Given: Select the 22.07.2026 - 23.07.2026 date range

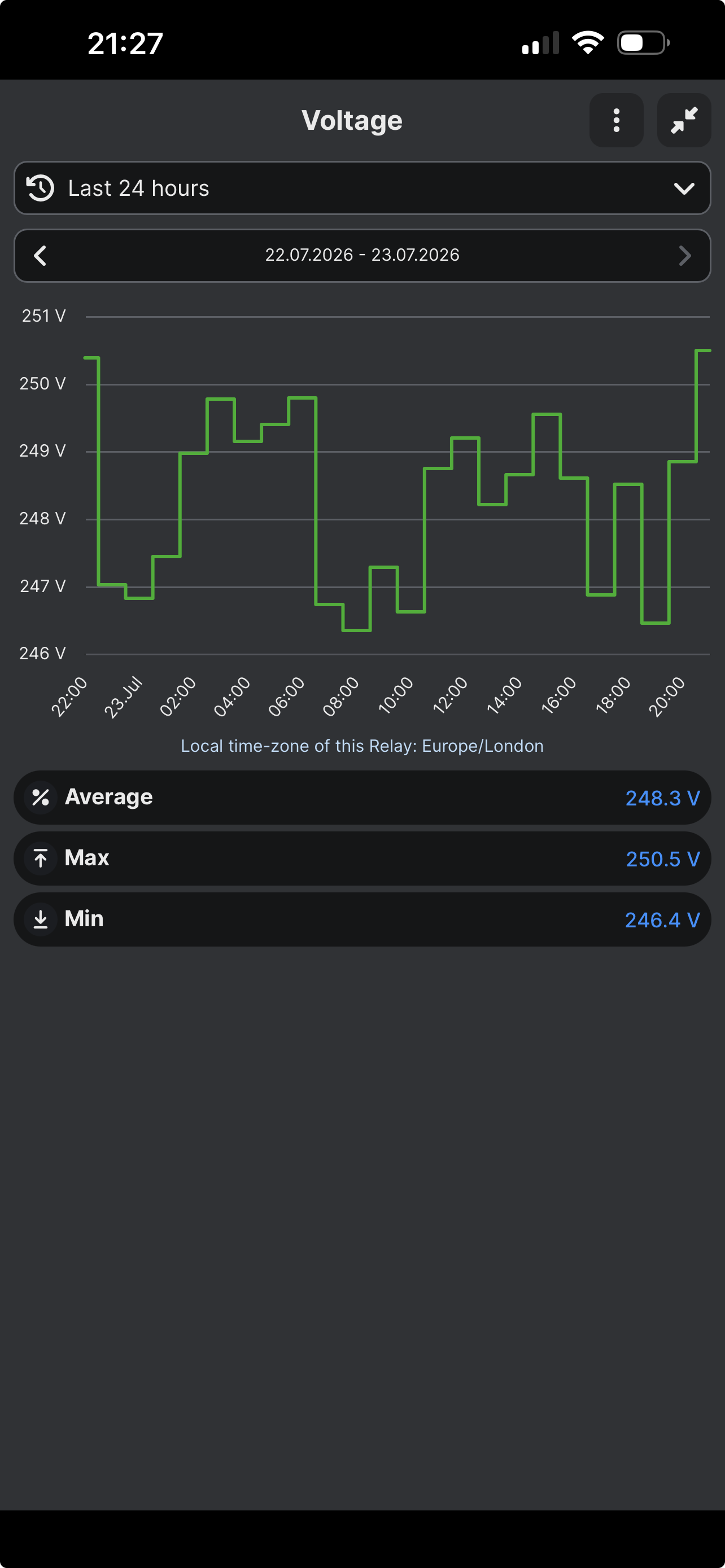Looking at the screenshot, I should (x=362, y=255).
